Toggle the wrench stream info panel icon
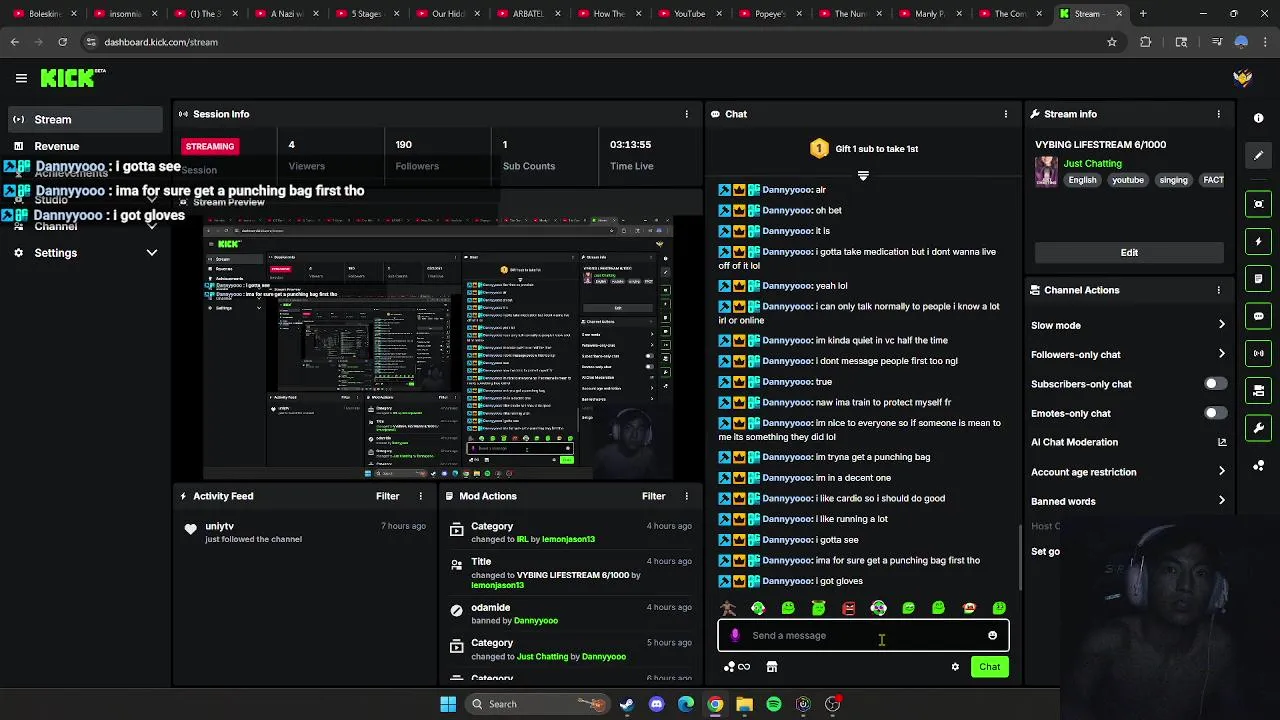 (1258, 428)
